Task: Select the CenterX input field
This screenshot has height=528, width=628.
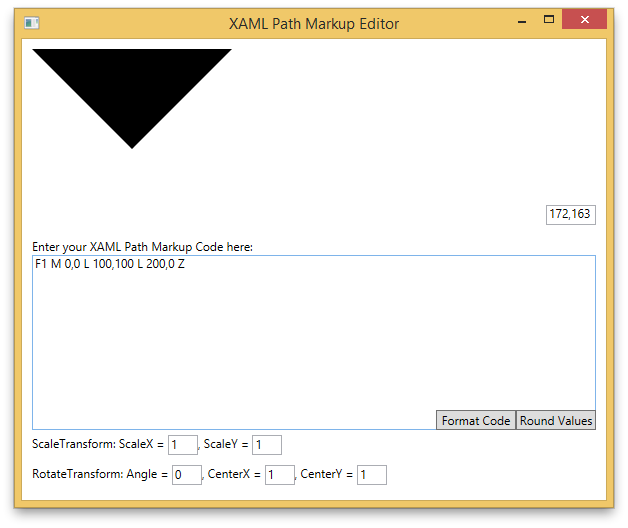Action: pos(280,475)
